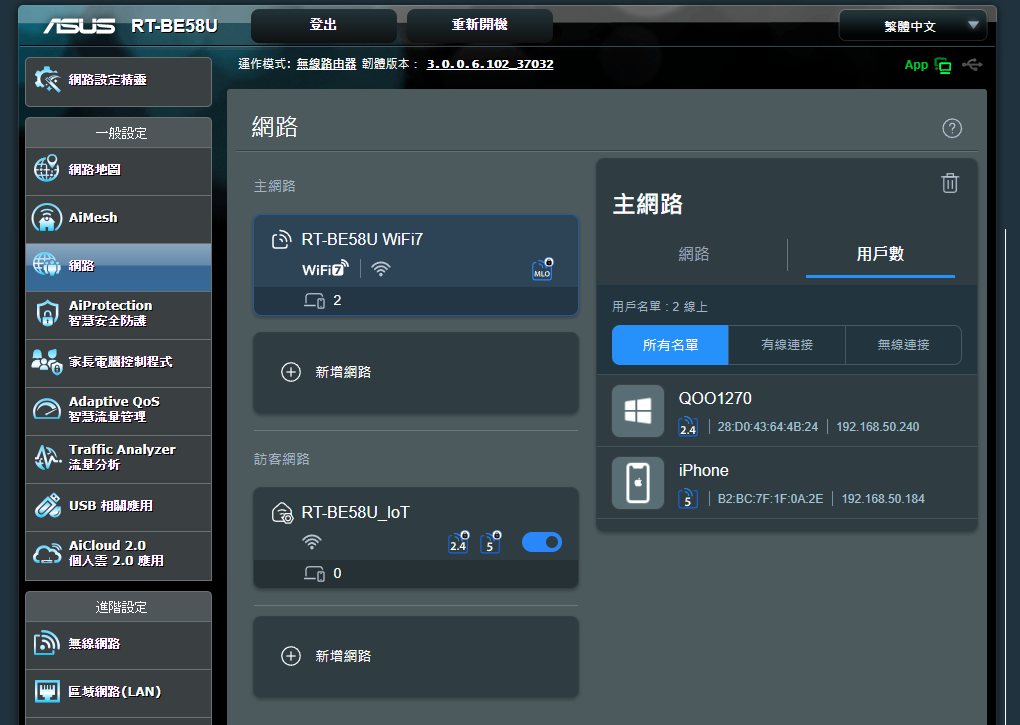The image size is (1020, 725).
Task: Click the 5 band badge under iPhone
Action: click(688, 499)
